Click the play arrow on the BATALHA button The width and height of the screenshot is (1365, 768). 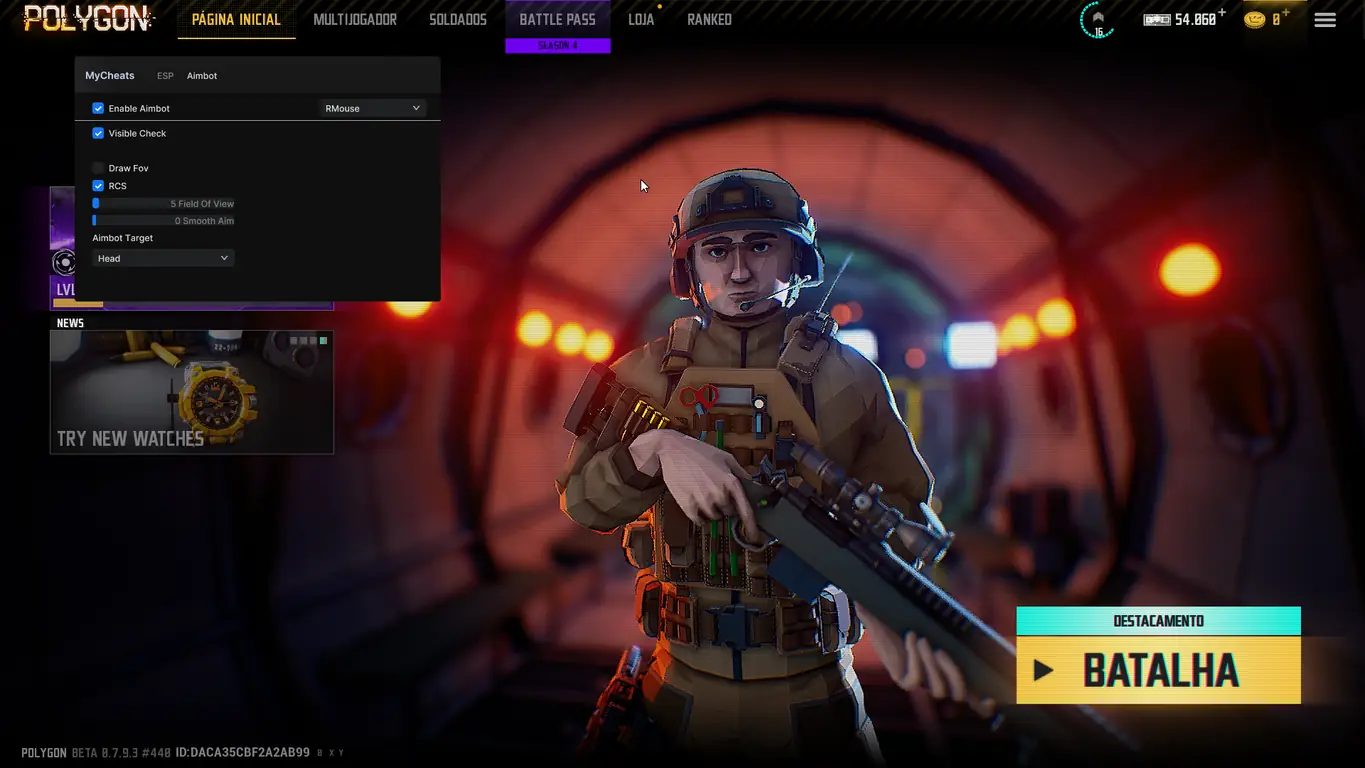1043,670
